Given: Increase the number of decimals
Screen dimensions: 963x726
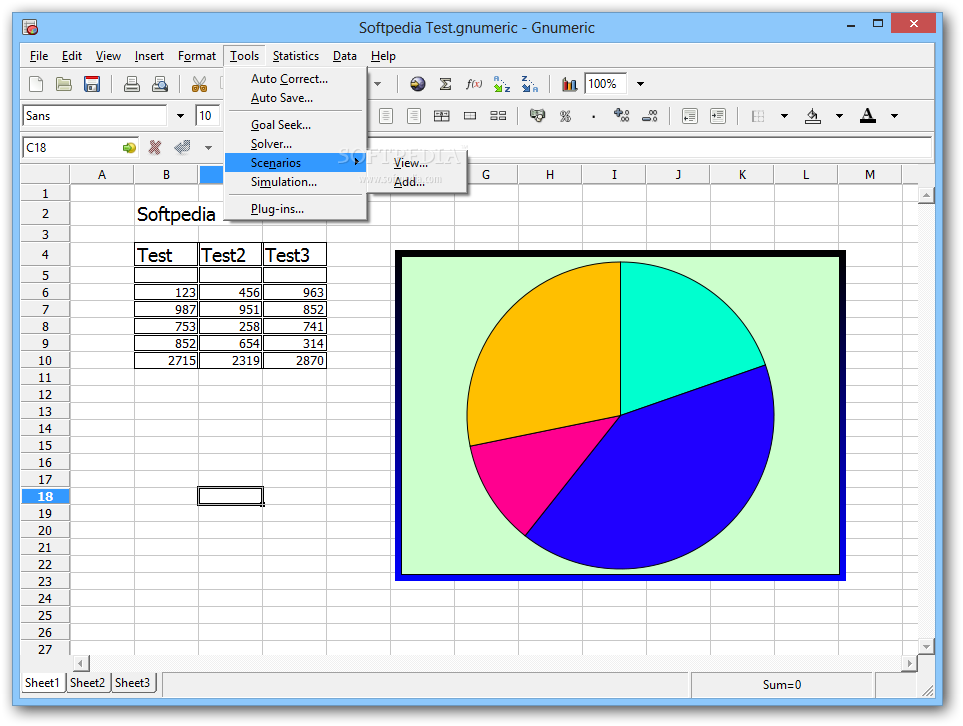Looking at the screenshot, I should coord(622,115).
